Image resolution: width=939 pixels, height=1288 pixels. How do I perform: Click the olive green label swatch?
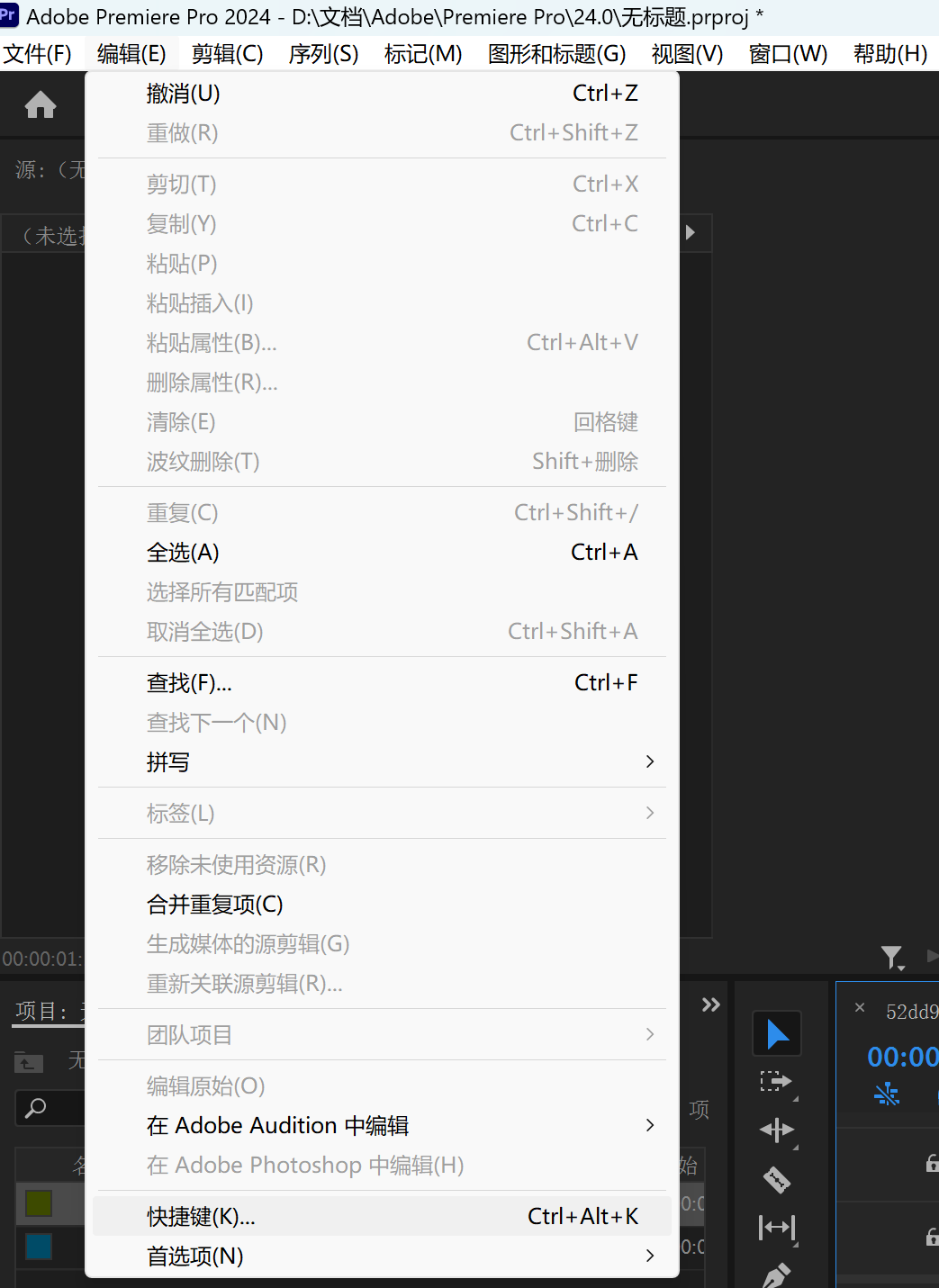pyautogui.click(x=39, y=1202)
